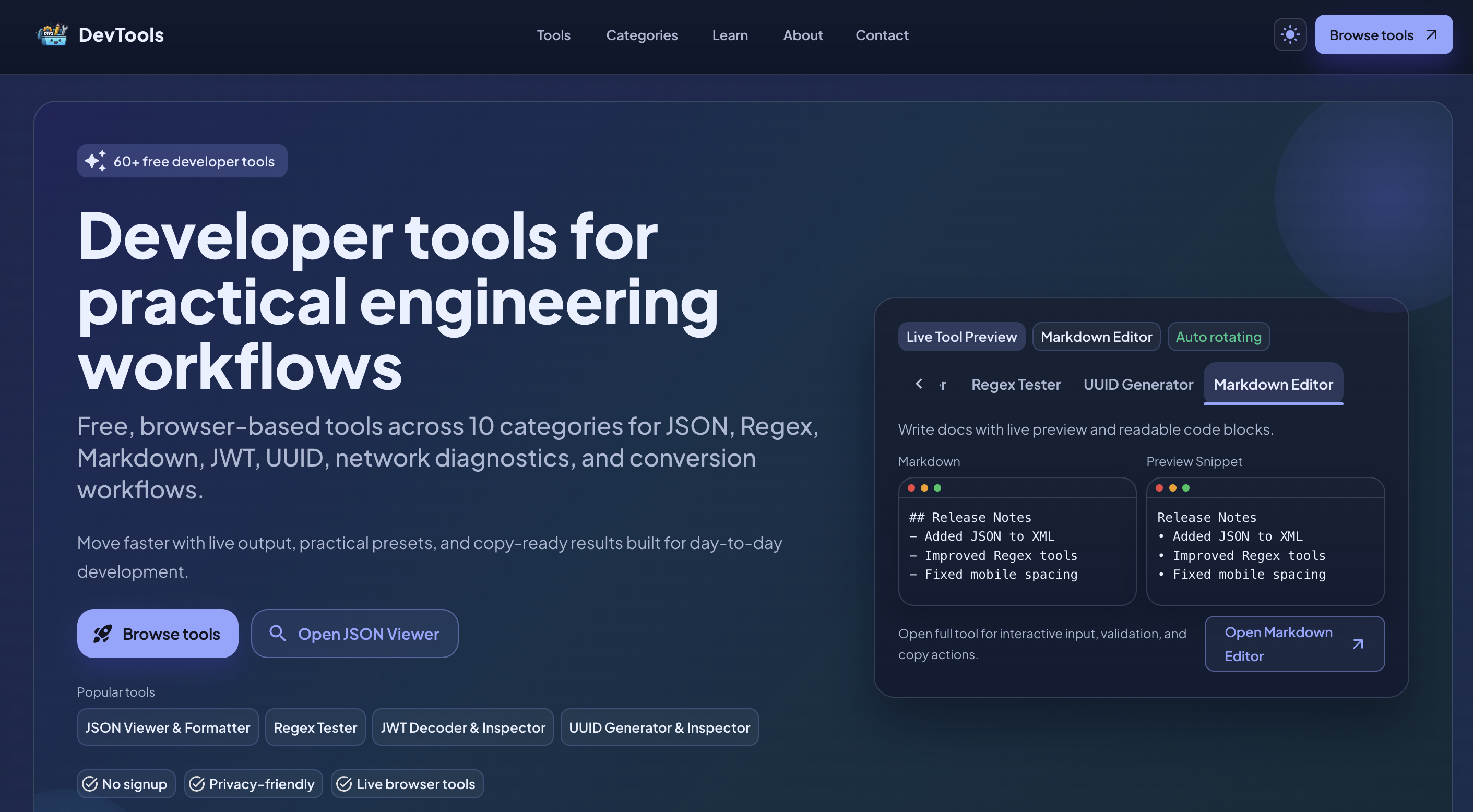
Task: Click the Open Markdown Editor button
Action: [1294, 644]
